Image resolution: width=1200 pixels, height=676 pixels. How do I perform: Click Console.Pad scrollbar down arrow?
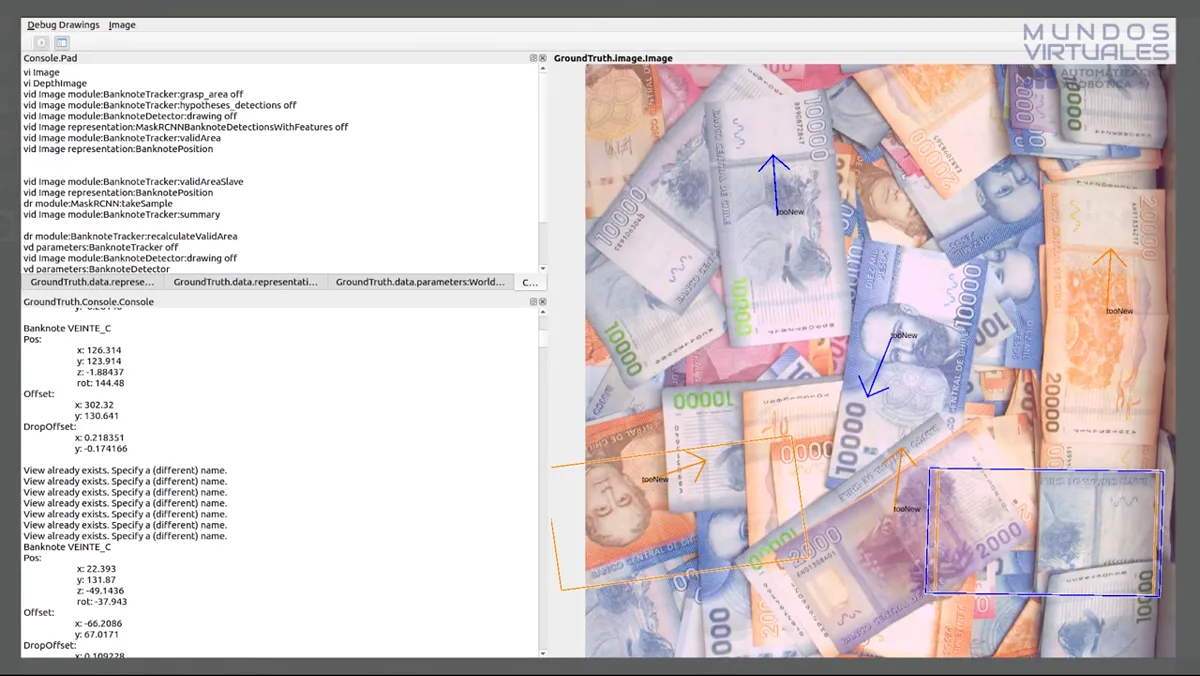[543, 268]
